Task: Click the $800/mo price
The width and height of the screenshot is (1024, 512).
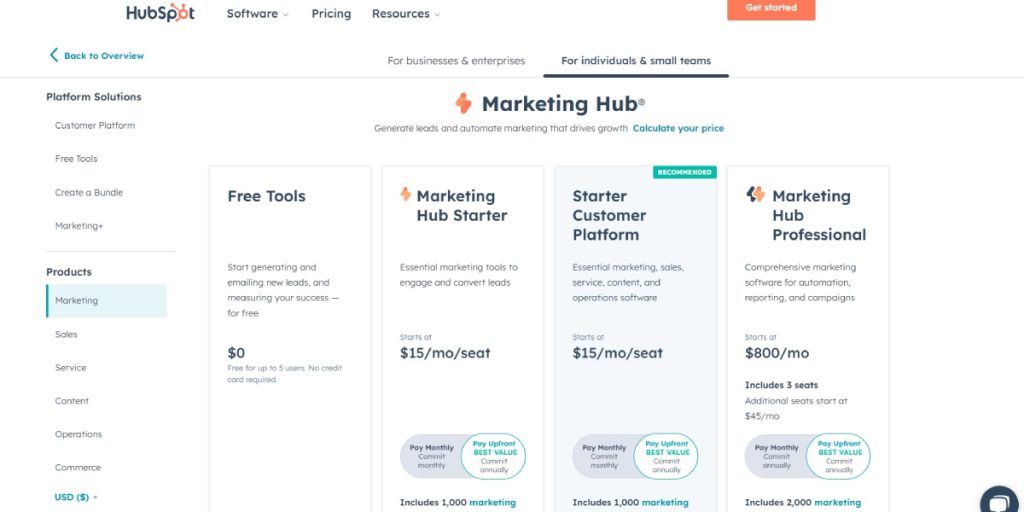Action: 777,353
